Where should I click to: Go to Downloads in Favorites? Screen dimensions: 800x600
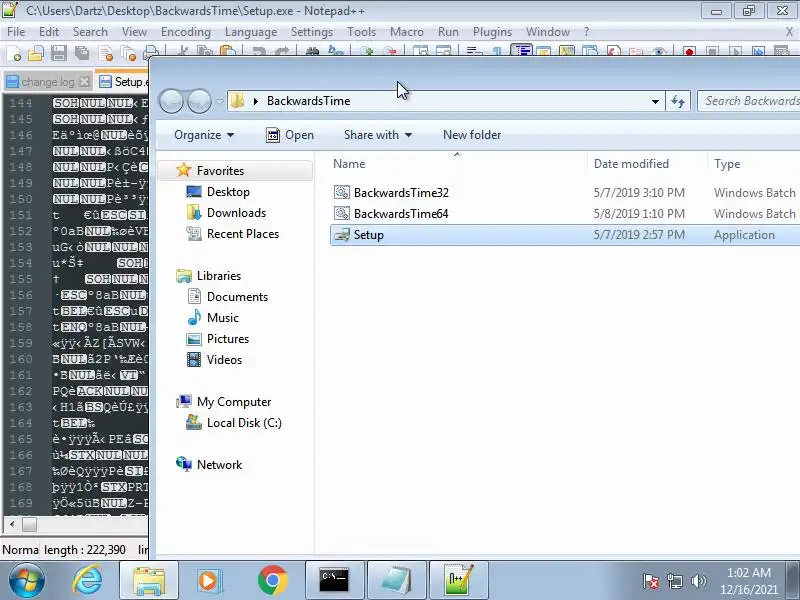236,213
